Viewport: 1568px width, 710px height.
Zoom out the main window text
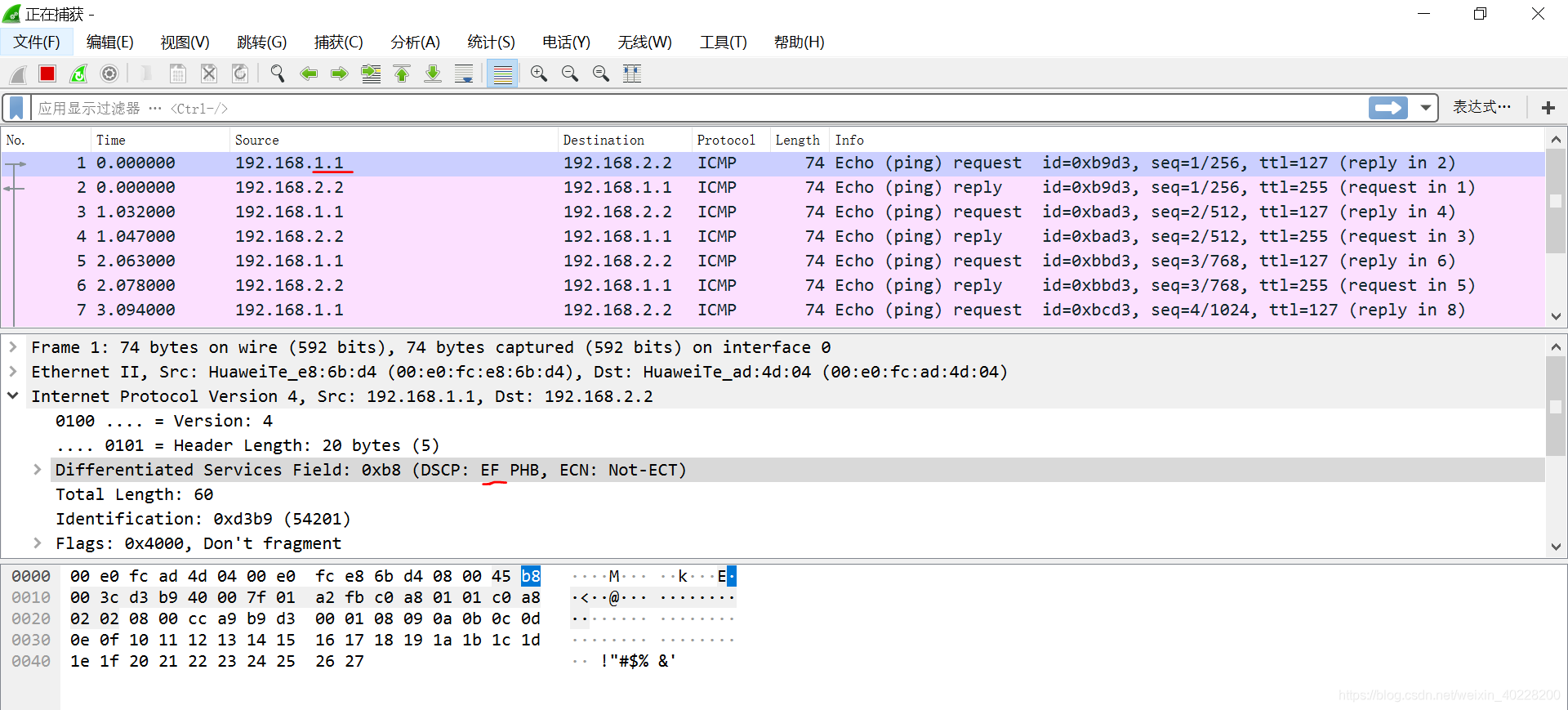pyautogui.click(x=570, y=74)
